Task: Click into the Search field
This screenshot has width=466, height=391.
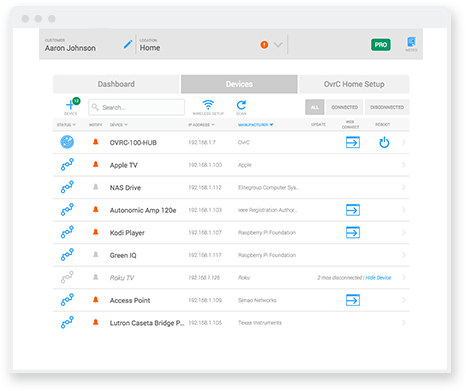Action: pyautogui.click(x=136, y=107)
